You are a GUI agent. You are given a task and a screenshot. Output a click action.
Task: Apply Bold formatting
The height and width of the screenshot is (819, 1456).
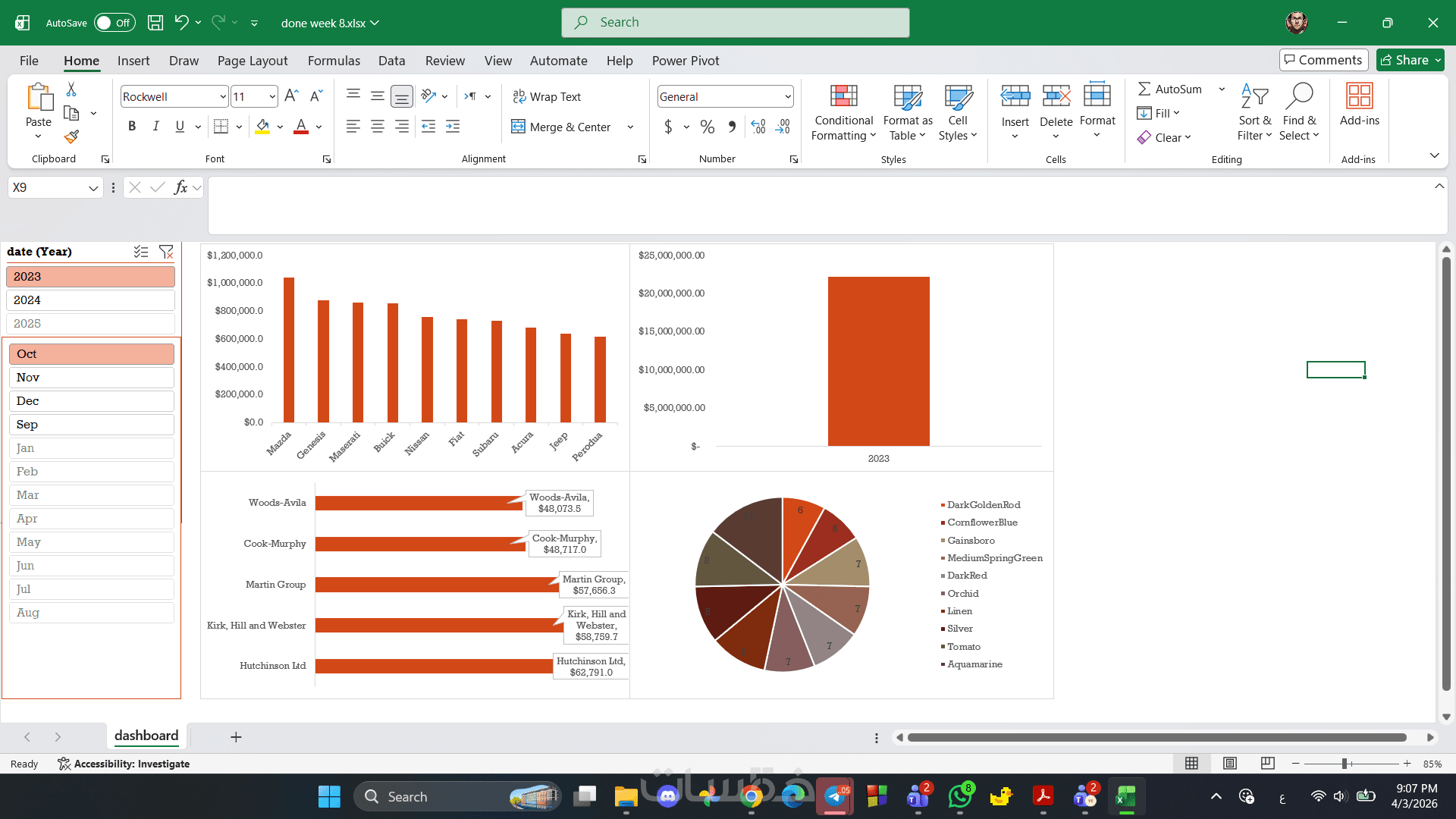click(x=132, y=127)
